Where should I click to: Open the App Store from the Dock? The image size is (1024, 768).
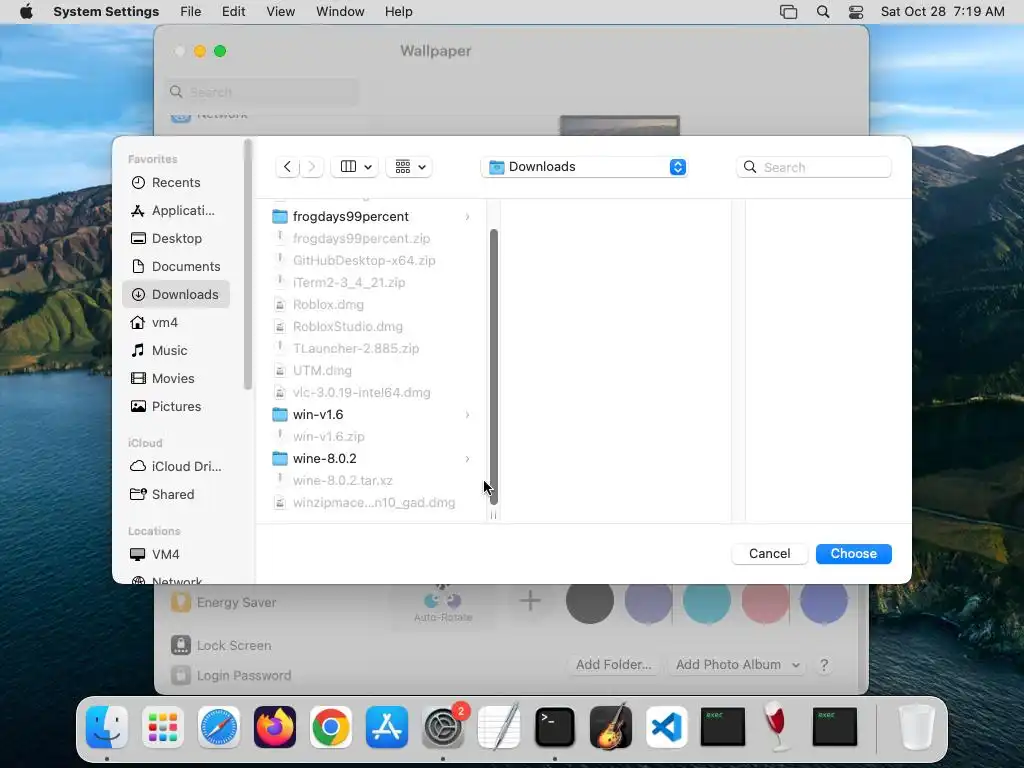[x=387, y=727]
